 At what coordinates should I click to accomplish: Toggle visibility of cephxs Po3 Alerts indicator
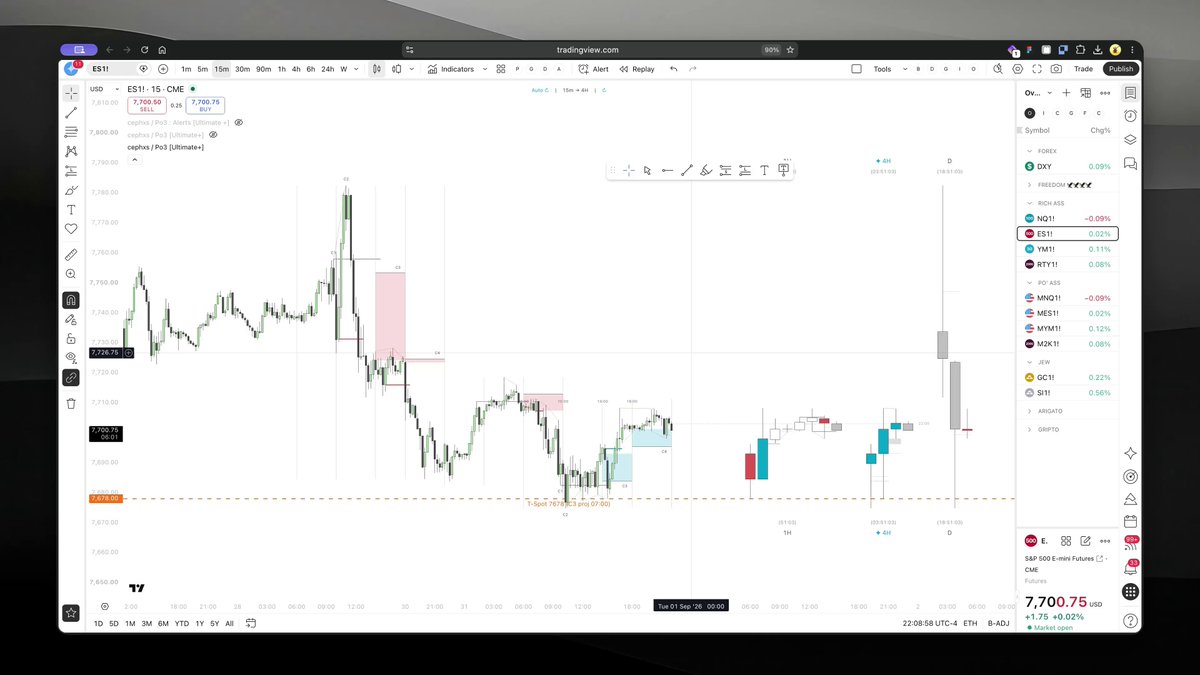tap(239, 122)
